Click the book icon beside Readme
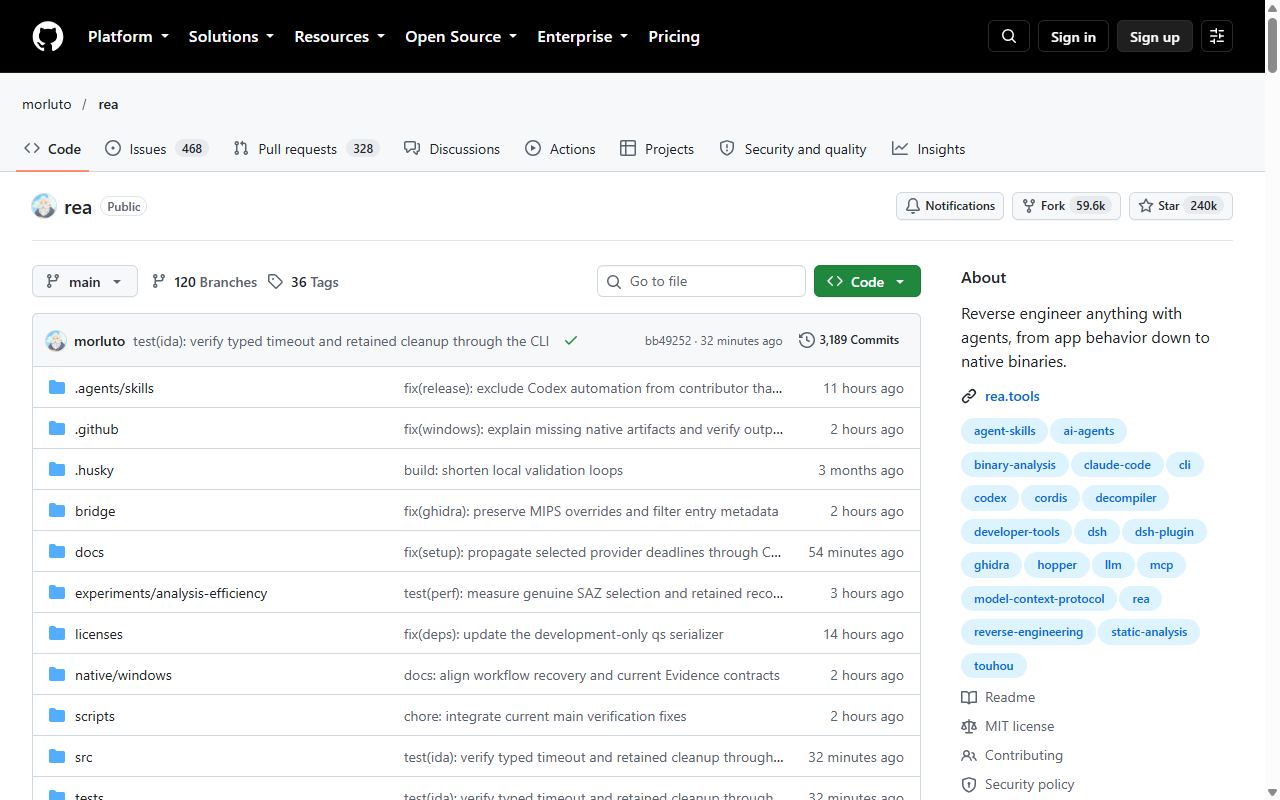This screenshot has height=800, width=1280. tap(969, 697)
